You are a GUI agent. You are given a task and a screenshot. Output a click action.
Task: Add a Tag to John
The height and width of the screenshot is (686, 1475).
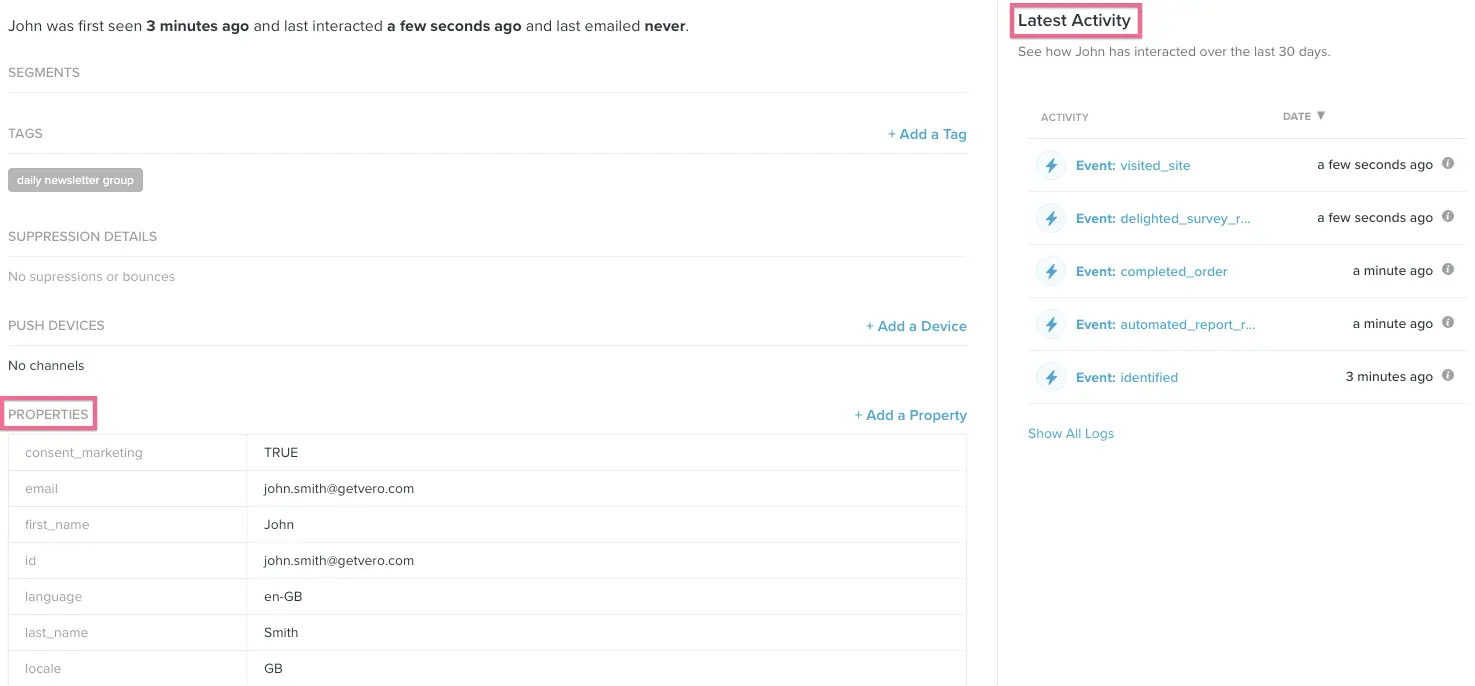click(927, 134)
